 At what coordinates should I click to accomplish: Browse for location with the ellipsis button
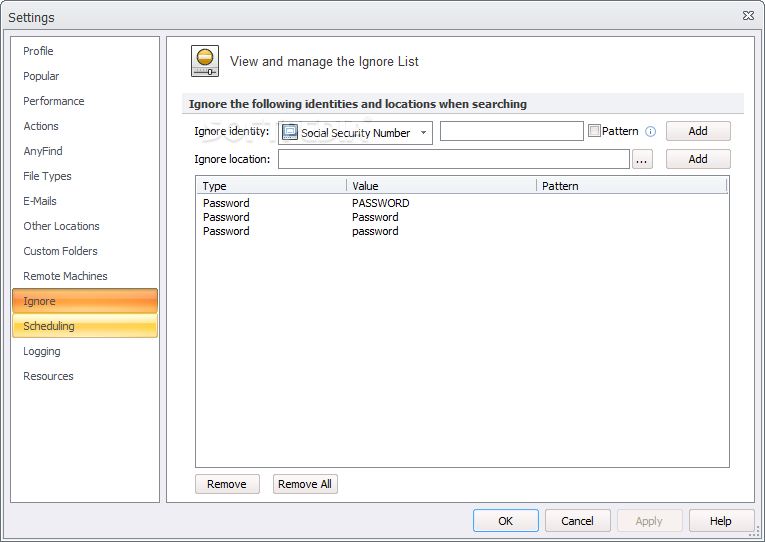642,159
